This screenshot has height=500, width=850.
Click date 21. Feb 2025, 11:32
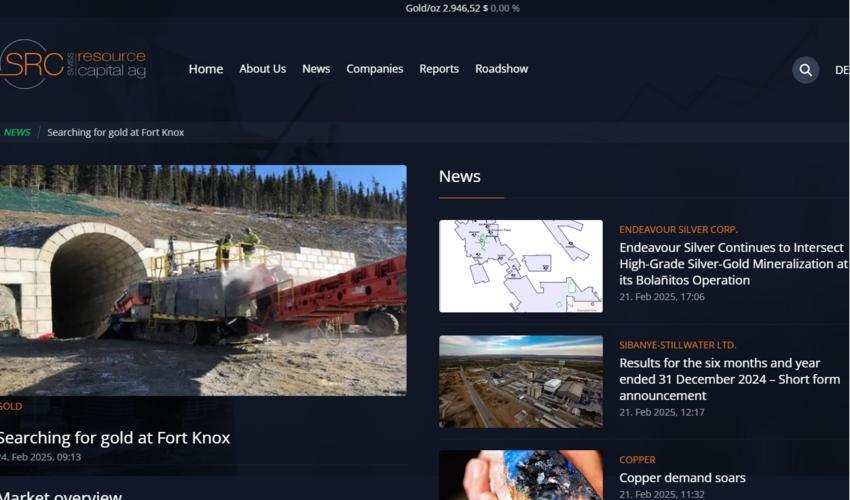click(662, 494)
